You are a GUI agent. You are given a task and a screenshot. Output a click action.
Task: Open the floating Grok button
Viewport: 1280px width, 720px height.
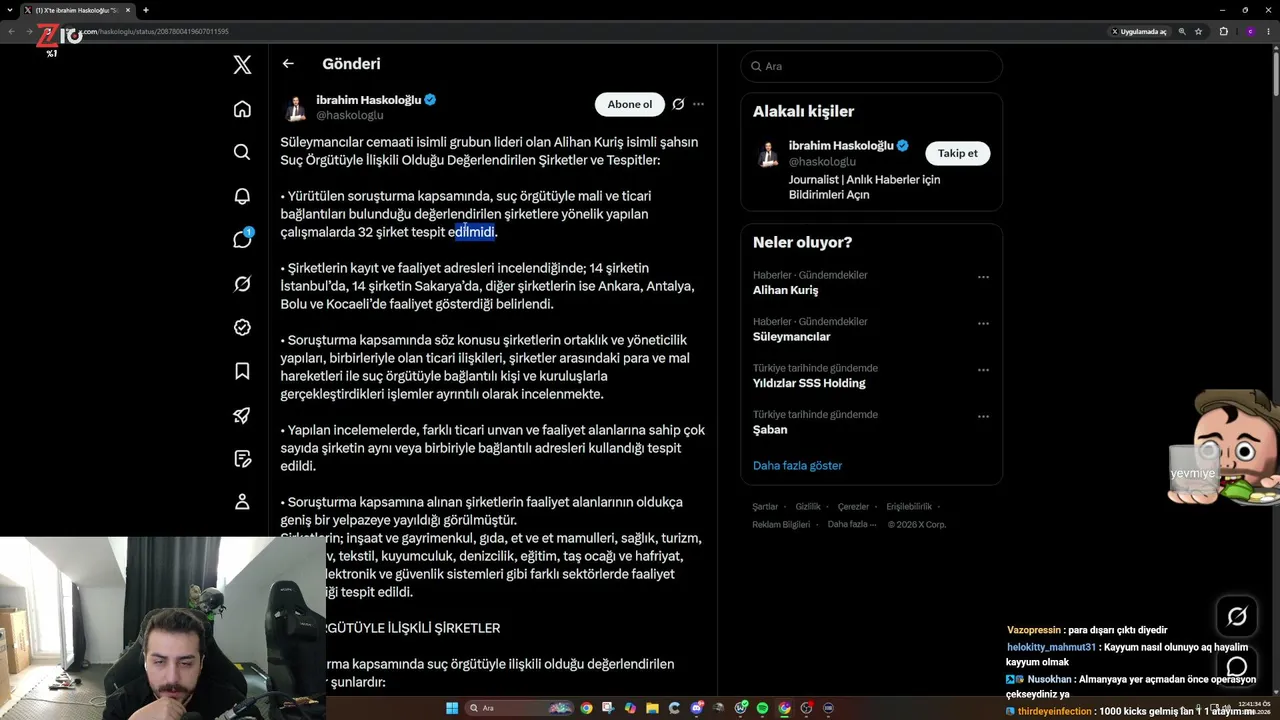pos(1237,617)
